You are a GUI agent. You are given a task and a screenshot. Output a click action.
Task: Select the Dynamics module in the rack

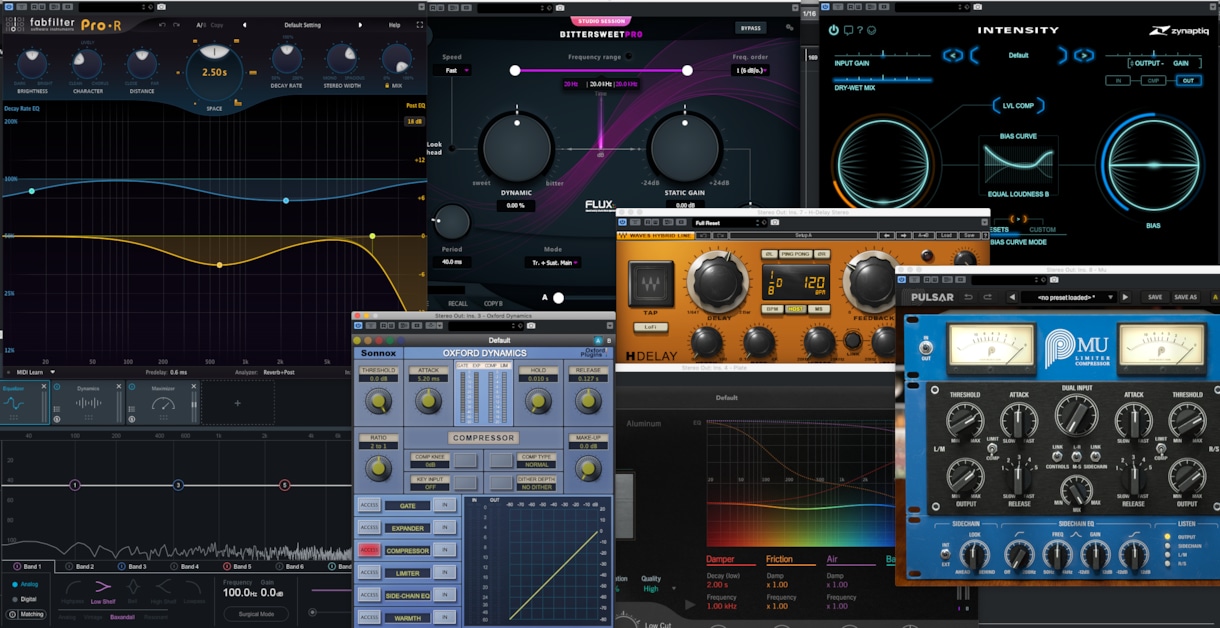coord(88,401)
